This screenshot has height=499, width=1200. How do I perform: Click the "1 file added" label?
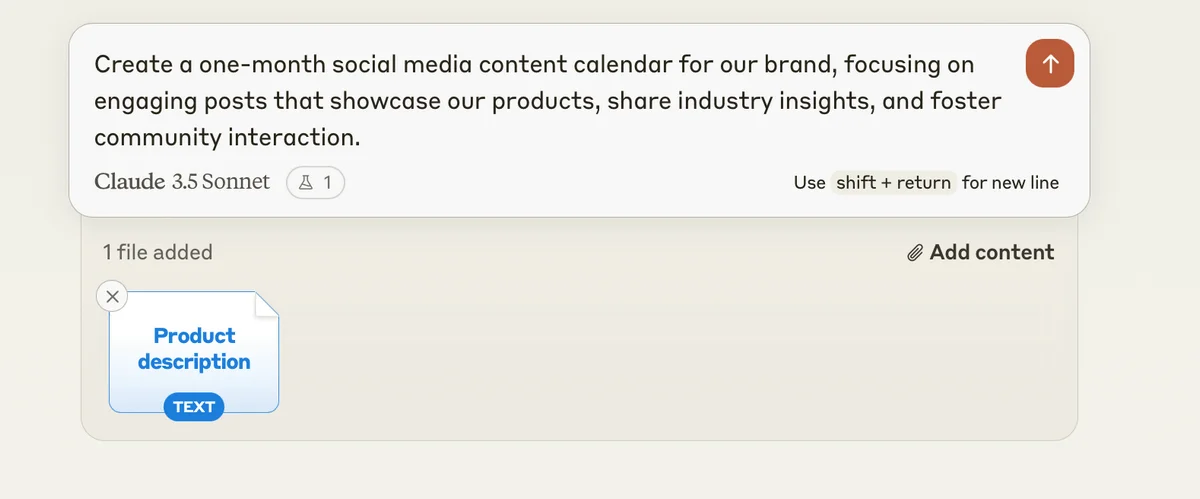coord(158,253)
